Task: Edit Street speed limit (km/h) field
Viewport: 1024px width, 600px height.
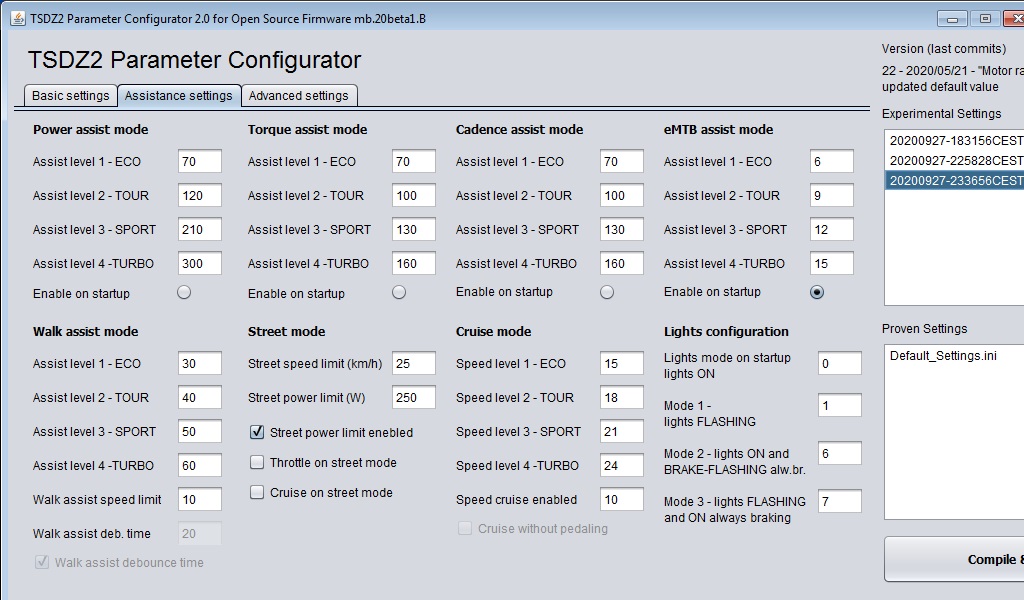Action: point(414,363)
